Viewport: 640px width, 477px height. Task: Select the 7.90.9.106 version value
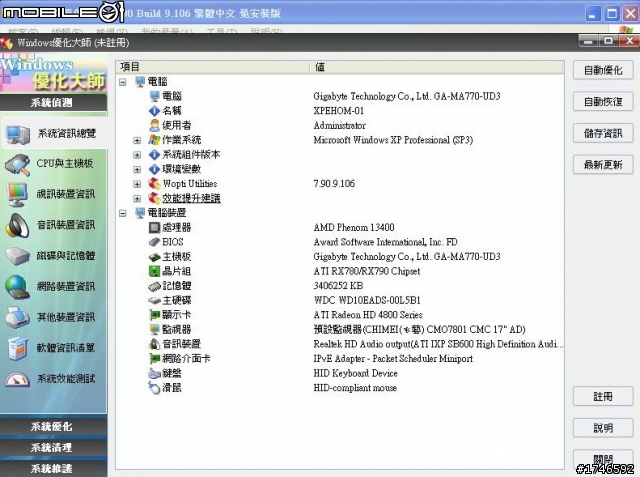[x=334, y=184]
